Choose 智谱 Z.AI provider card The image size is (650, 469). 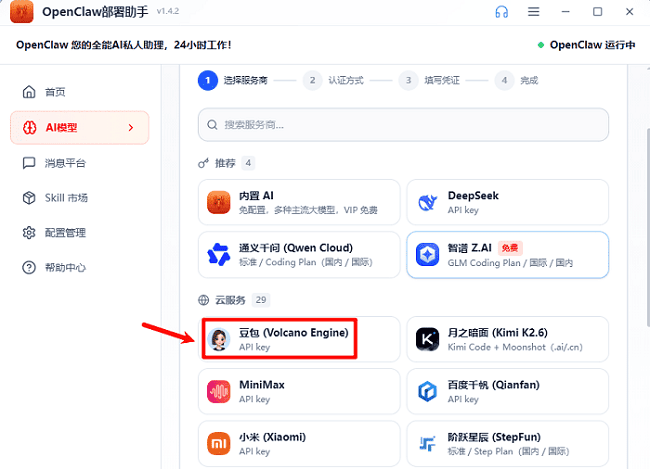508,255
